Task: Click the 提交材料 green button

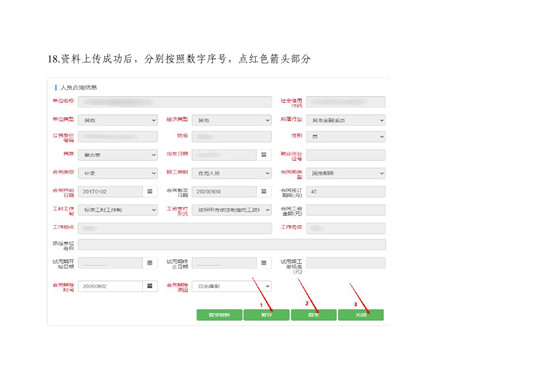Action: coord(219,315)
